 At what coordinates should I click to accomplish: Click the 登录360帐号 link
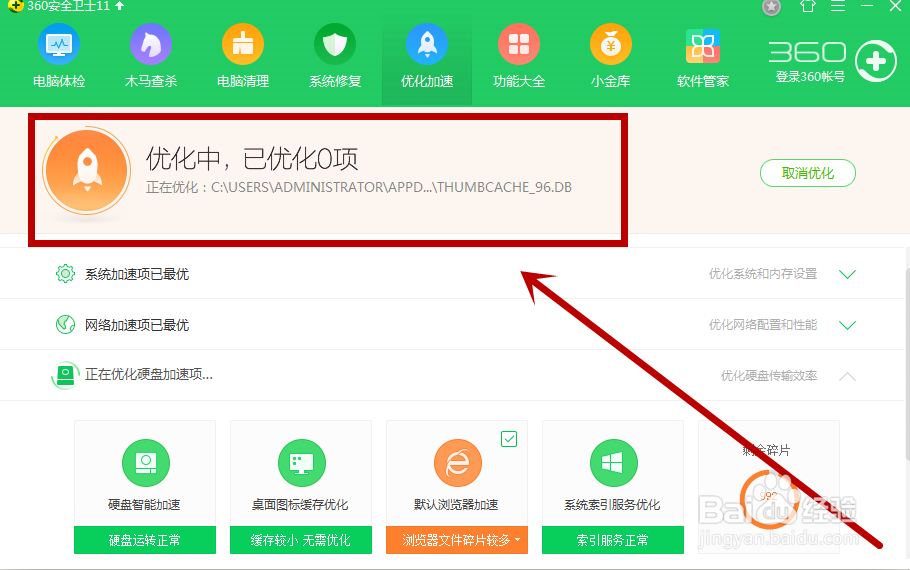pos(810,76)
